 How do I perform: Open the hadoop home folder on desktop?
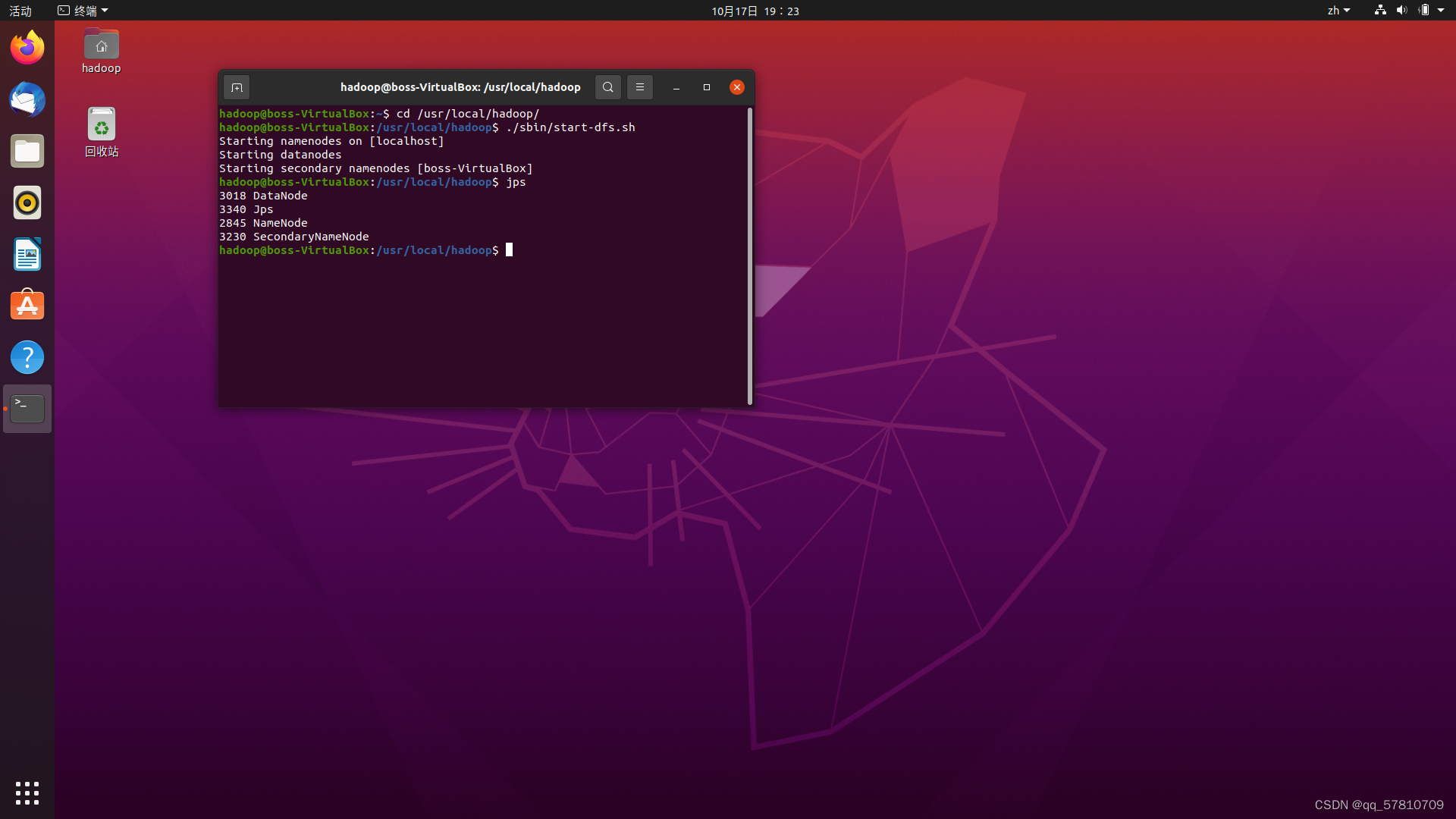pyautogui.click(x=102, y=51)
